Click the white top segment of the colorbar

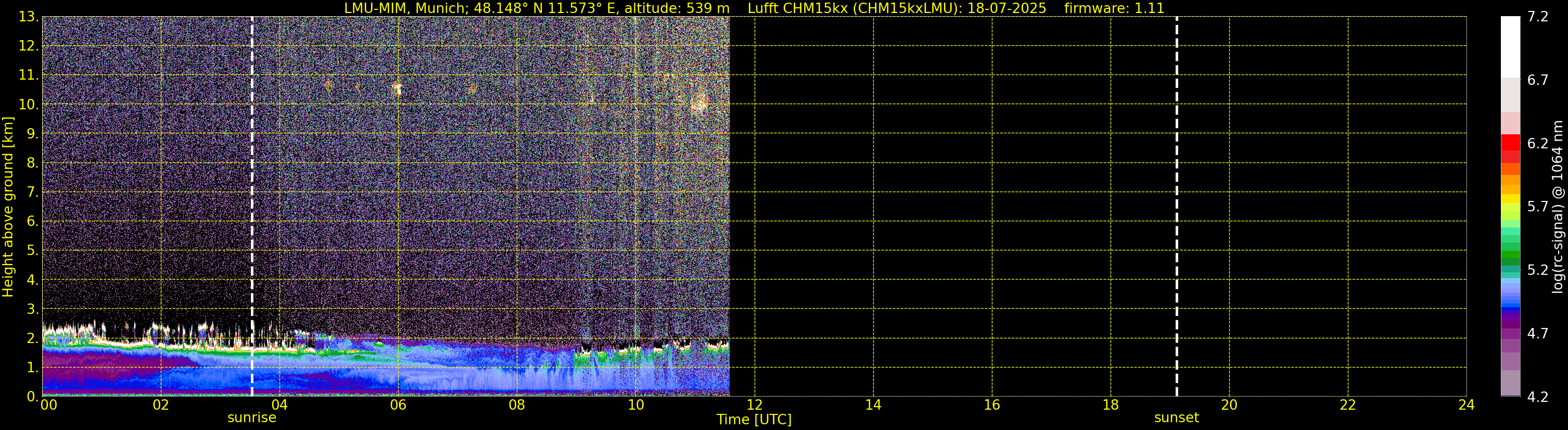(1510, 47)
